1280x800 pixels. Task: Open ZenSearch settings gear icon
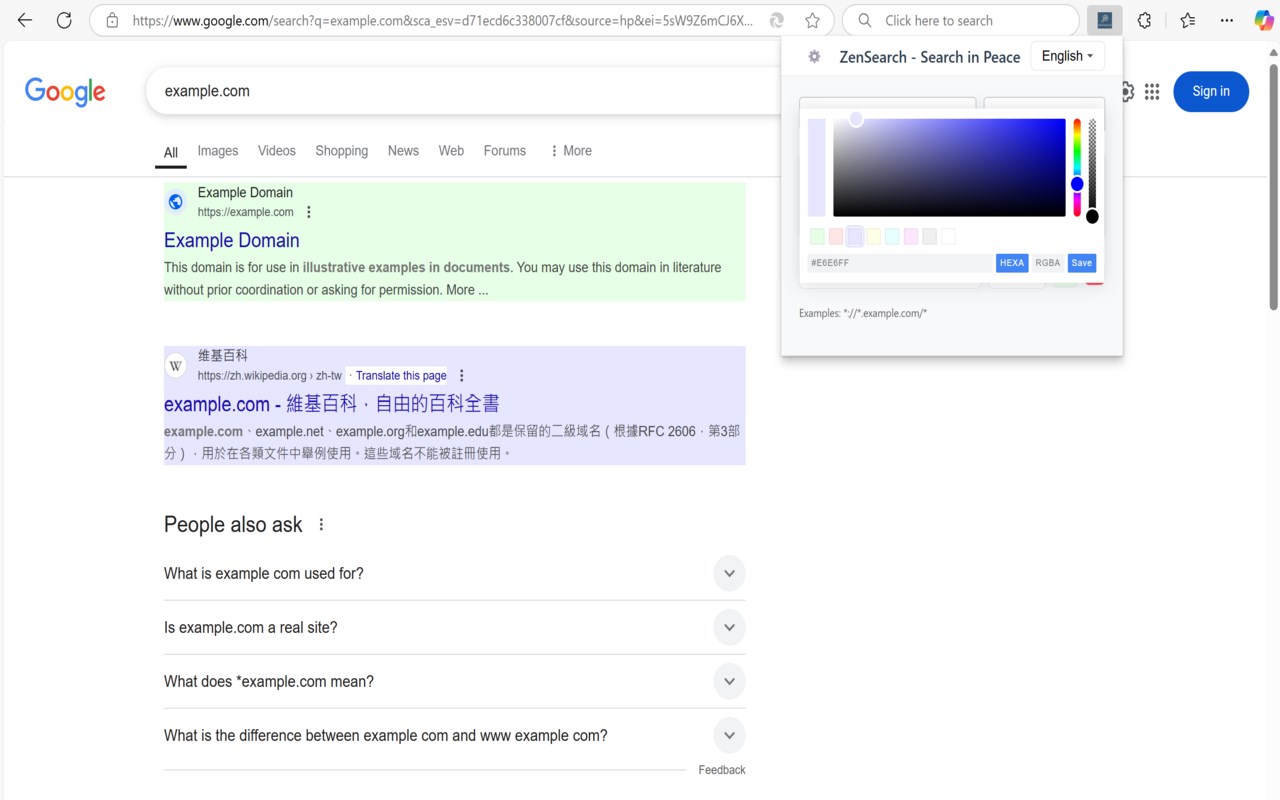pyautogui.click(x=814, y=57)
